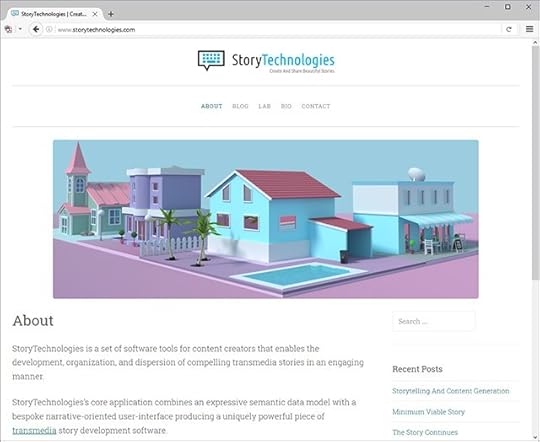Close the StoryTechnologies browser tab
Screen dimensions: 540x442
[95, 14]
